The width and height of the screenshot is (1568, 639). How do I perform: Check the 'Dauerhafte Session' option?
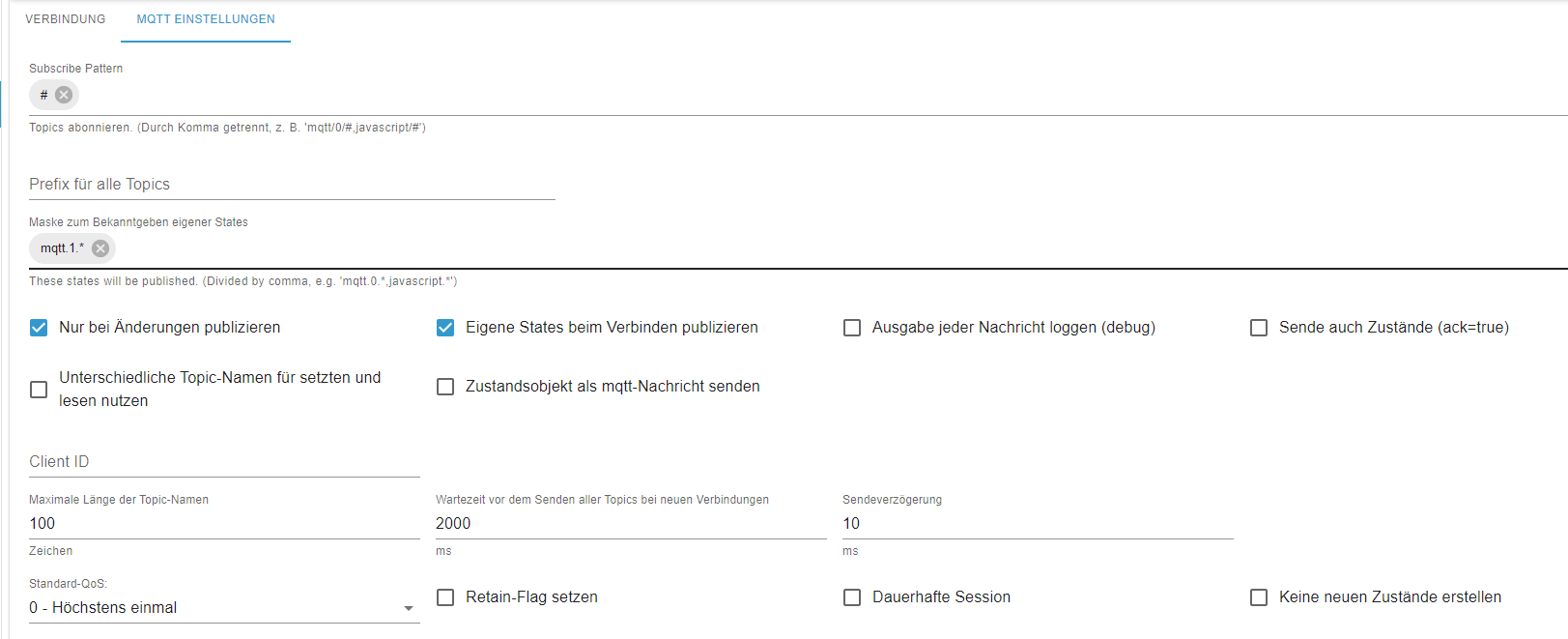pyautogui.click(x=852, y=597)
